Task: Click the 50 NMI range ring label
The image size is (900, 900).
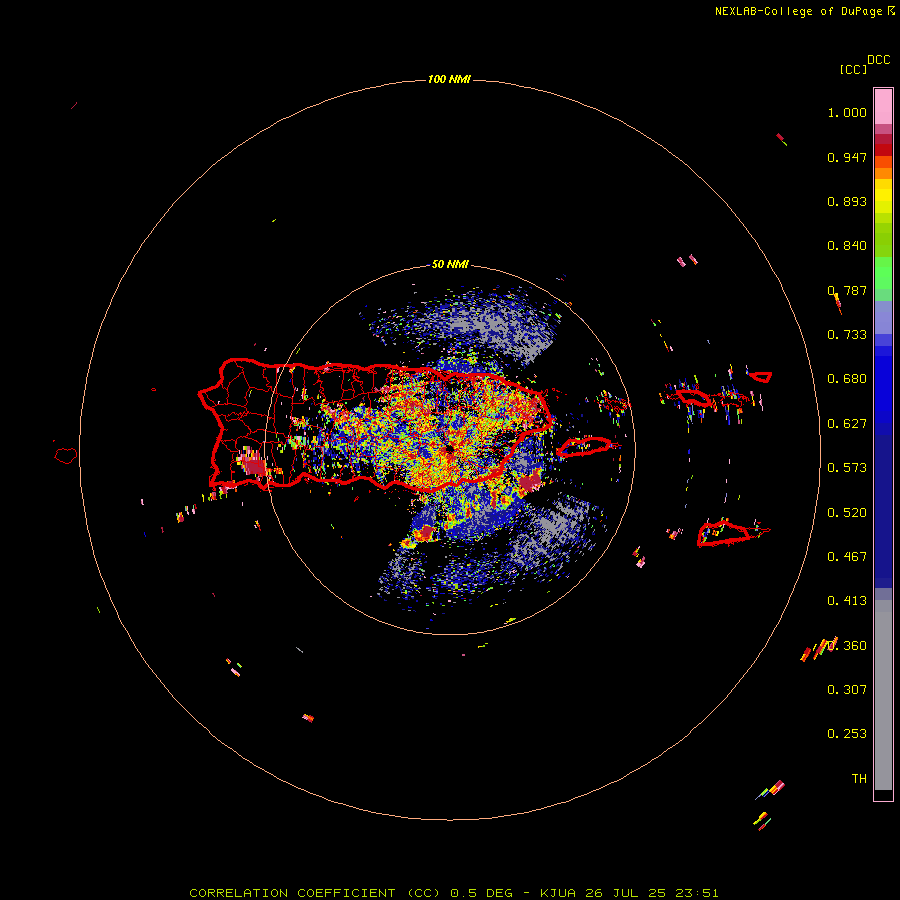Action: [x=450, y=265]
